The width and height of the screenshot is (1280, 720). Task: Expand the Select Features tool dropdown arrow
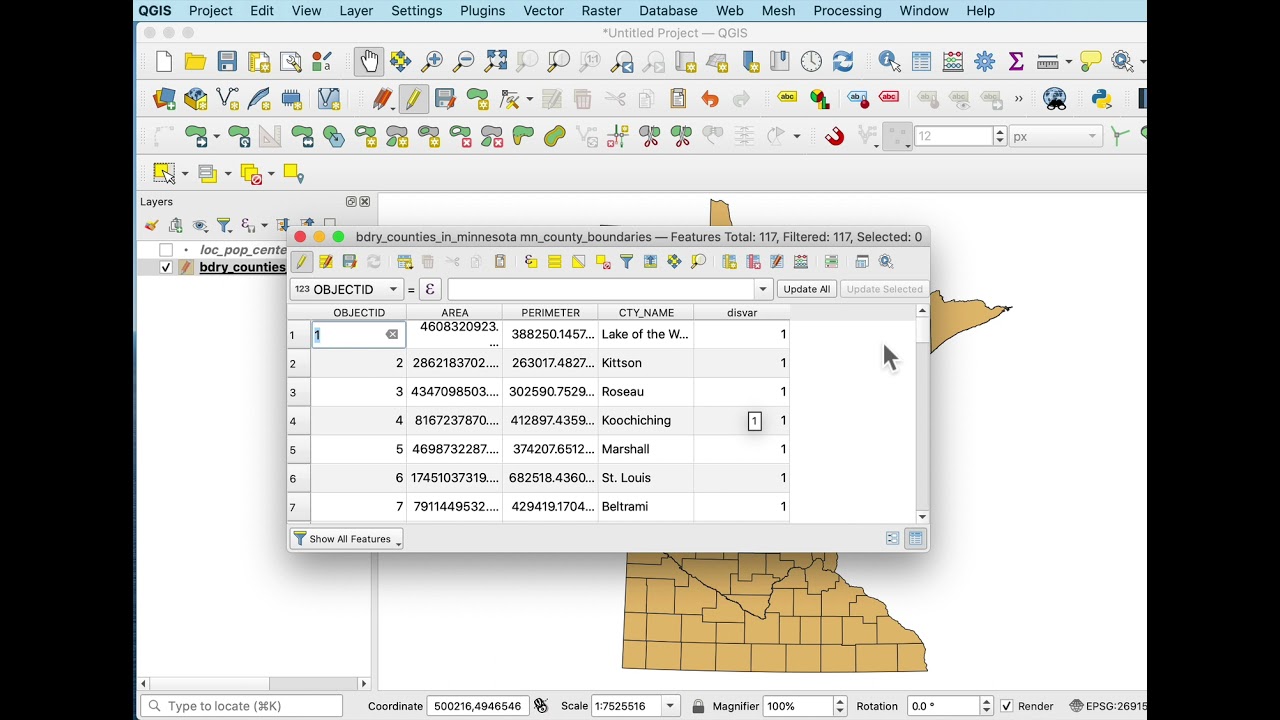click(185, 174)
